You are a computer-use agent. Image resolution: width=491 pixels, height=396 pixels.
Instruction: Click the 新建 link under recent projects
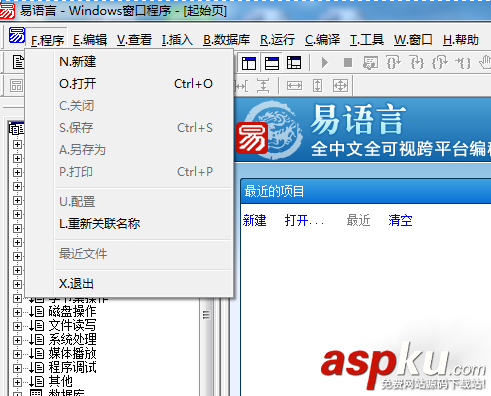pyautogui.click(x=254, y=220)
